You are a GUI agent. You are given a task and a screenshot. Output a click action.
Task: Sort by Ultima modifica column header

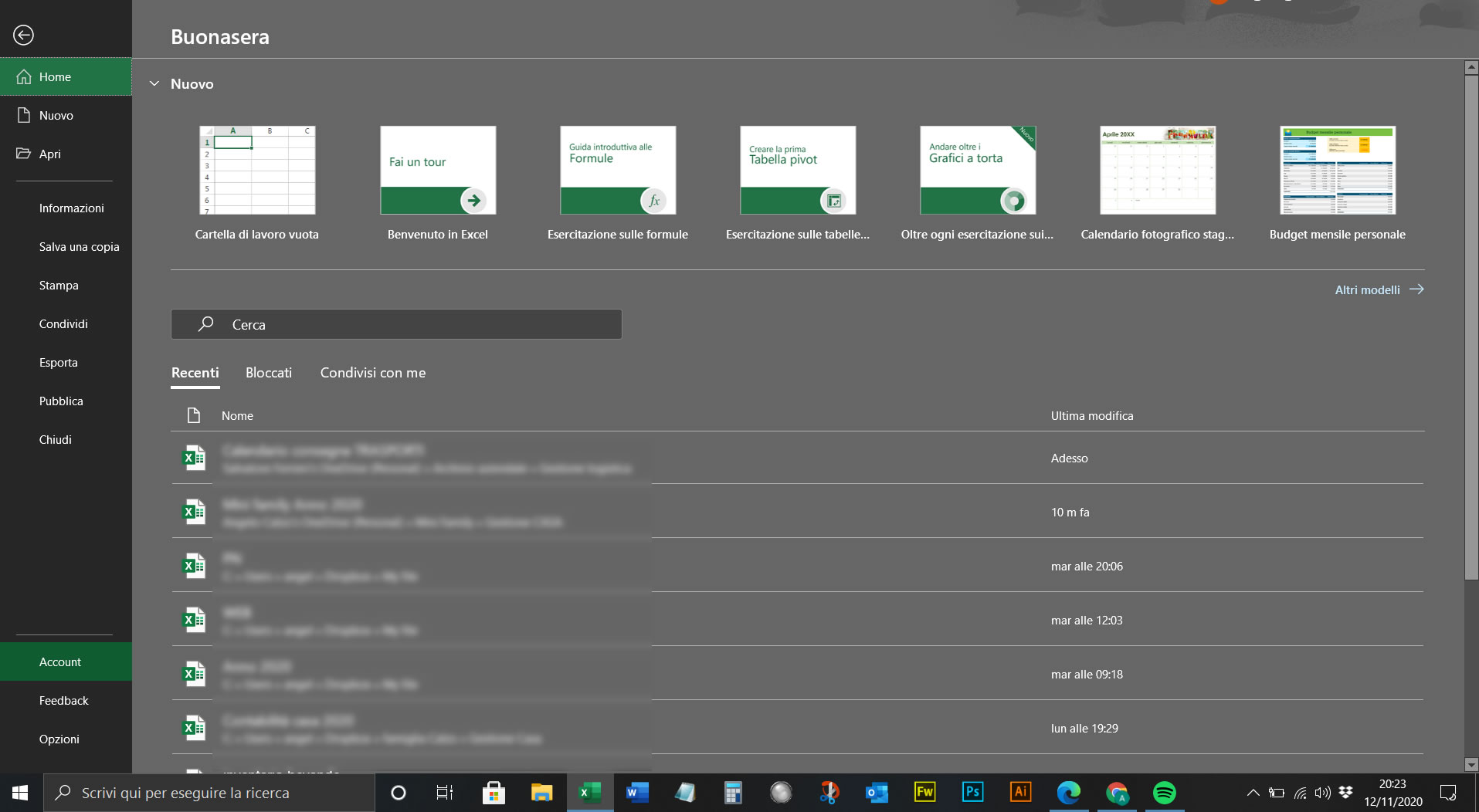point(1092,415)
